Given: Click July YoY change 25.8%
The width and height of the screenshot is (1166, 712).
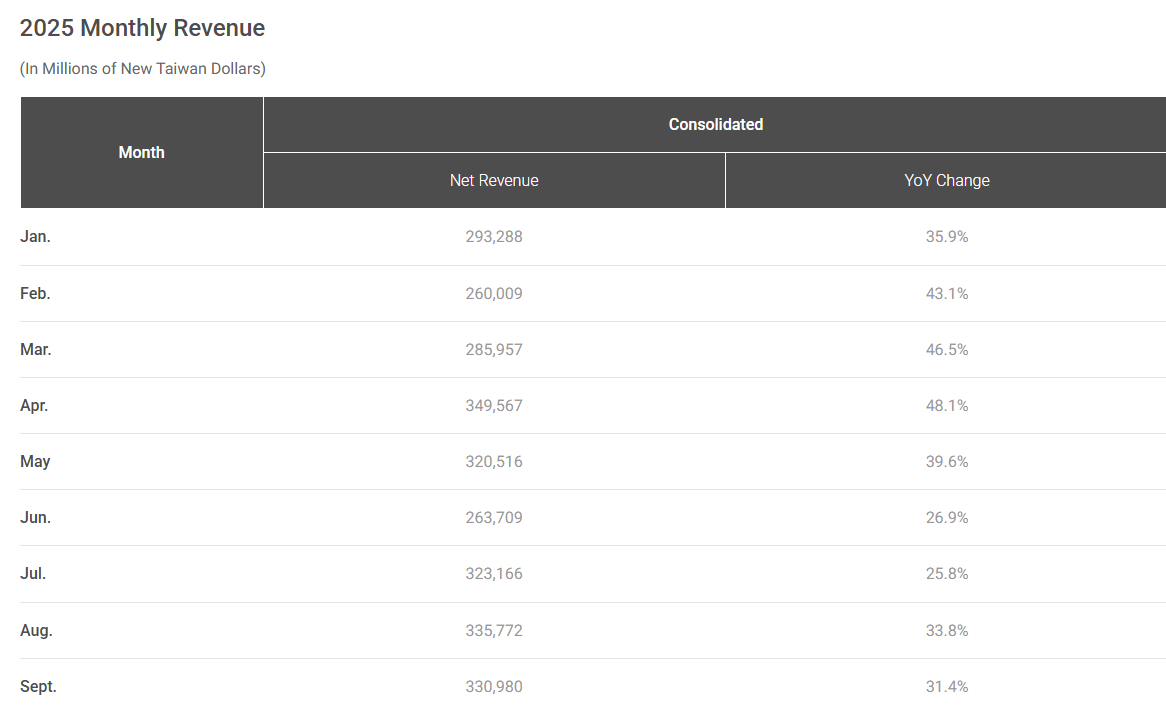Looking at the screenshot, I should (x=947, y=574).
